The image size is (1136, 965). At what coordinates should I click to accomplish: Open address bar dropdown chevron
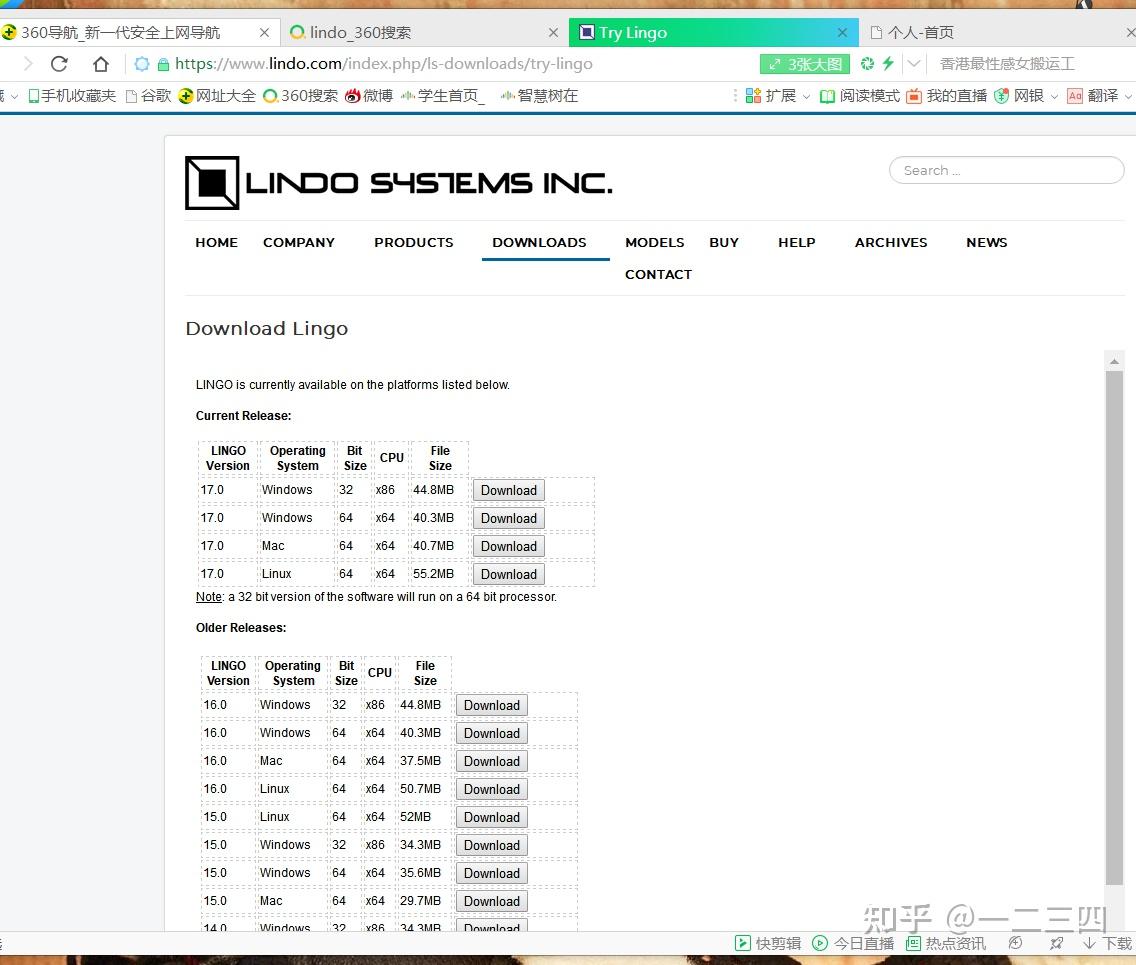click(914, 64)
